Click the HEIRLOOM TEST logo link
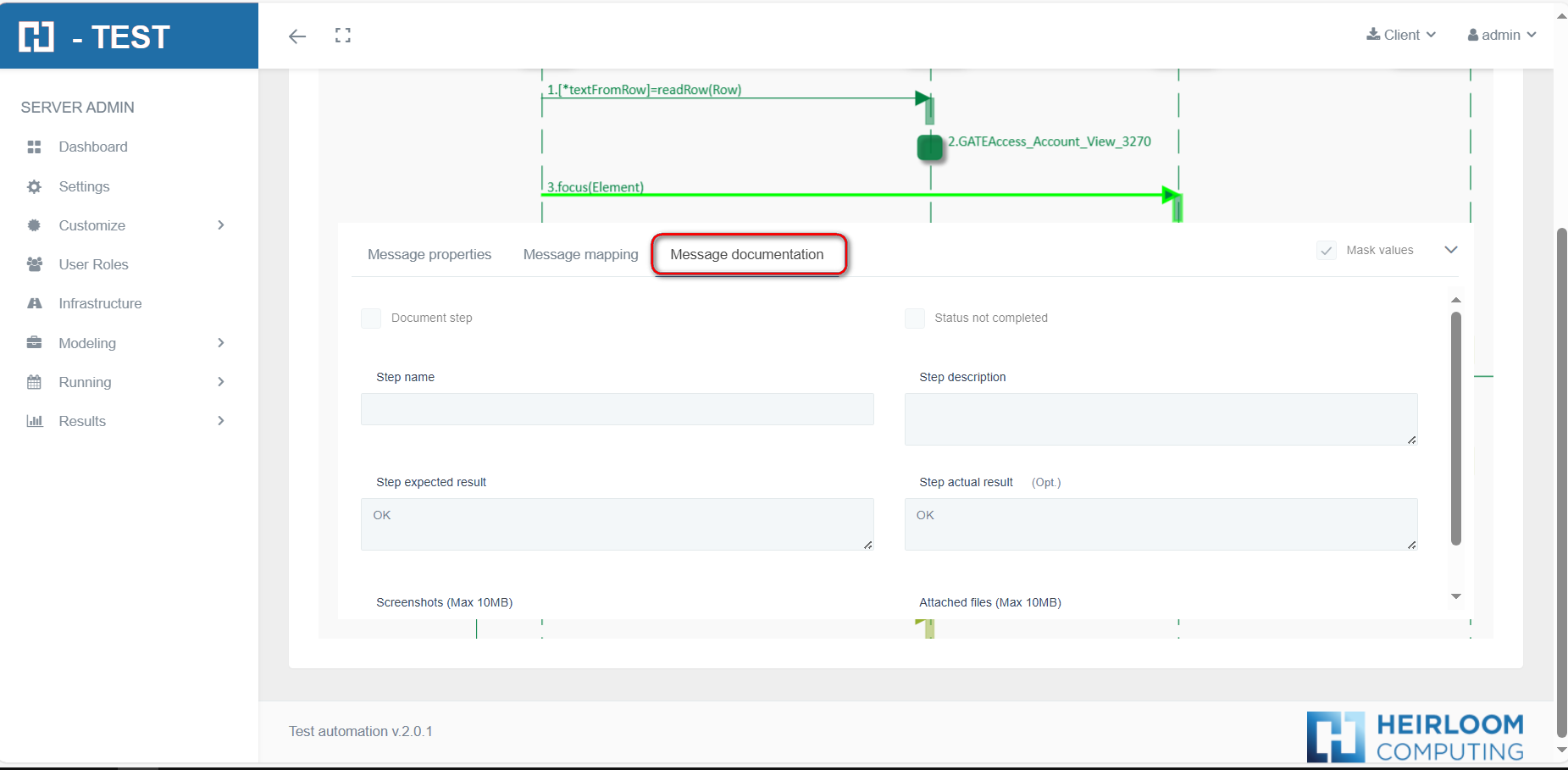The width and height of the screenshot is (1568, 770). [95, 36]
